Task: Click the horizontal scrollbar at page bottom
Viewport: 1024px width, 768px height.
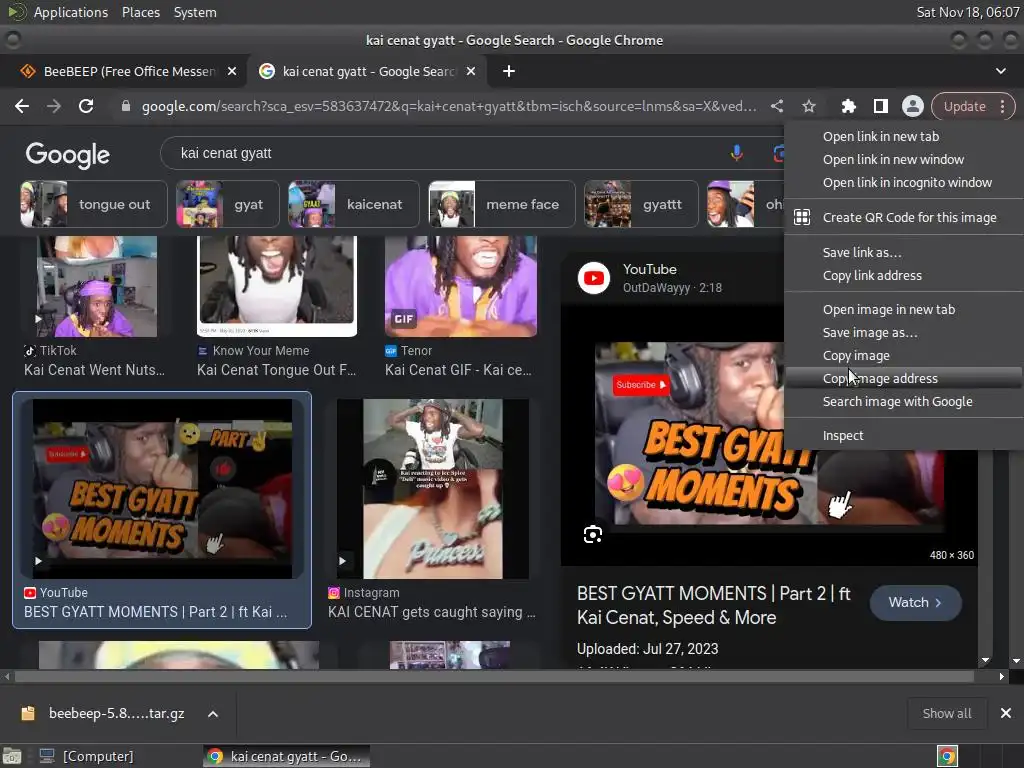Action: 494,677
